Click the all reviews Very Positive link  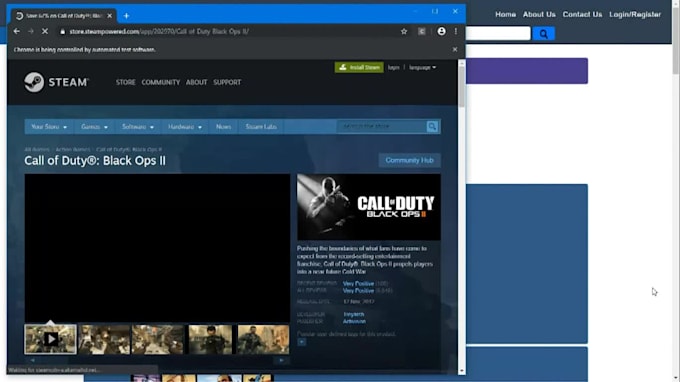tap(358, 291)
